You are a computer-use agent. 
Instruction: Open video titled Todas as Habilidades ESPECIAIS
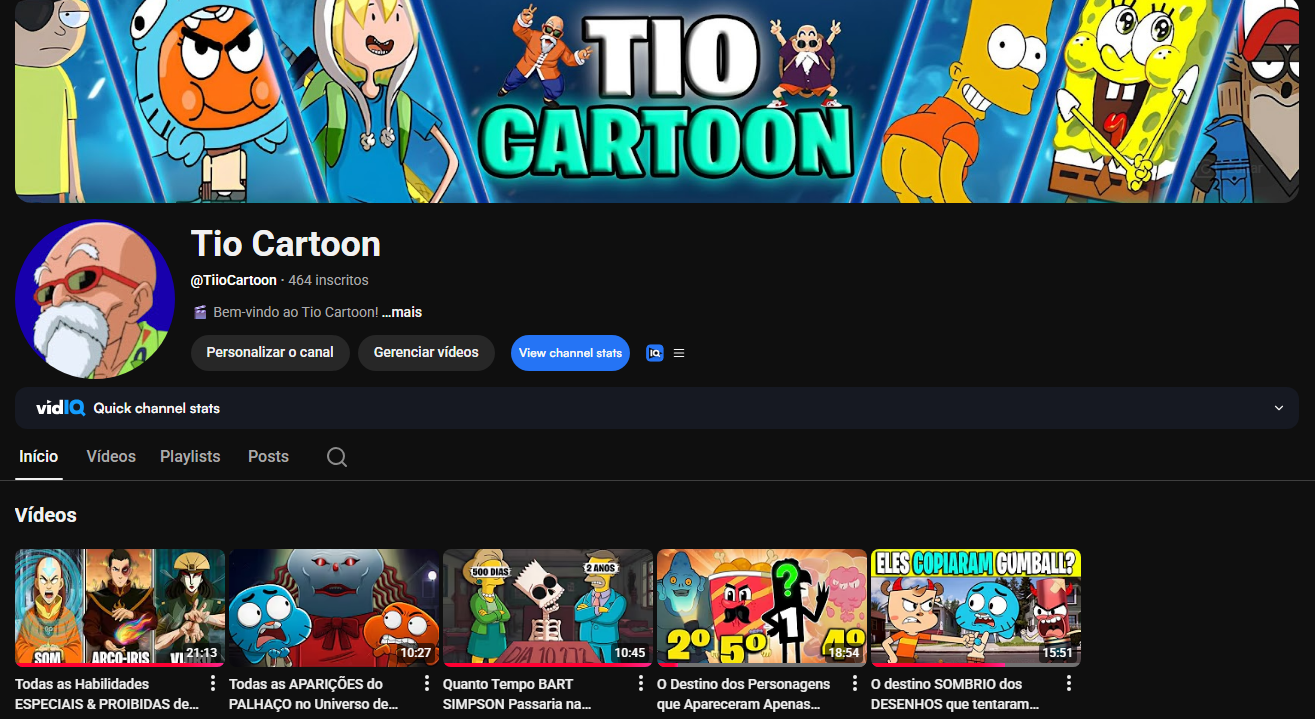pos(107,694)
